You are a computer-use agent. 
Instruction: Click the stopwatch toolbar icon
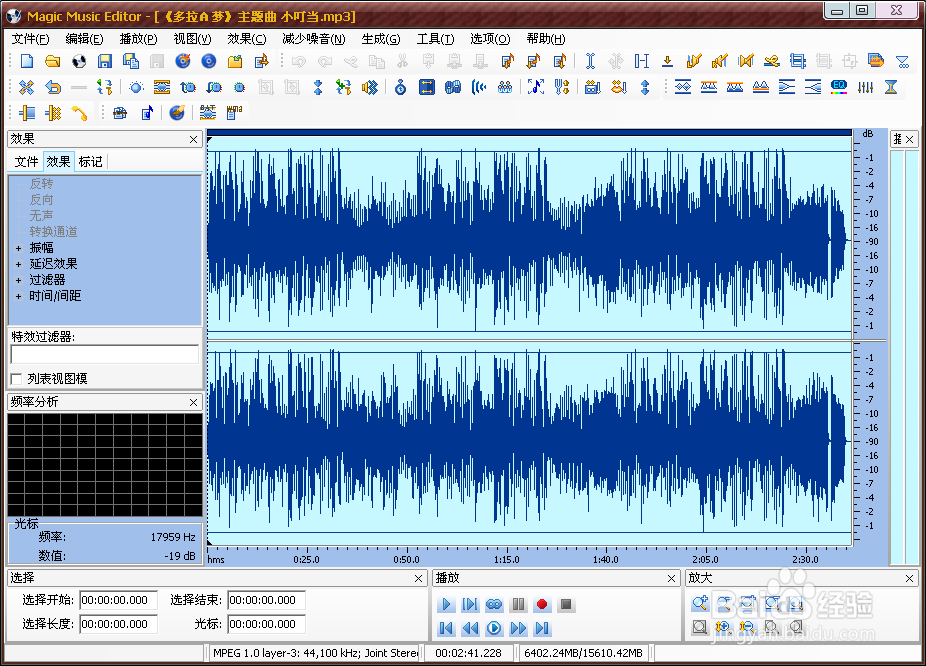tap(400, 87)
